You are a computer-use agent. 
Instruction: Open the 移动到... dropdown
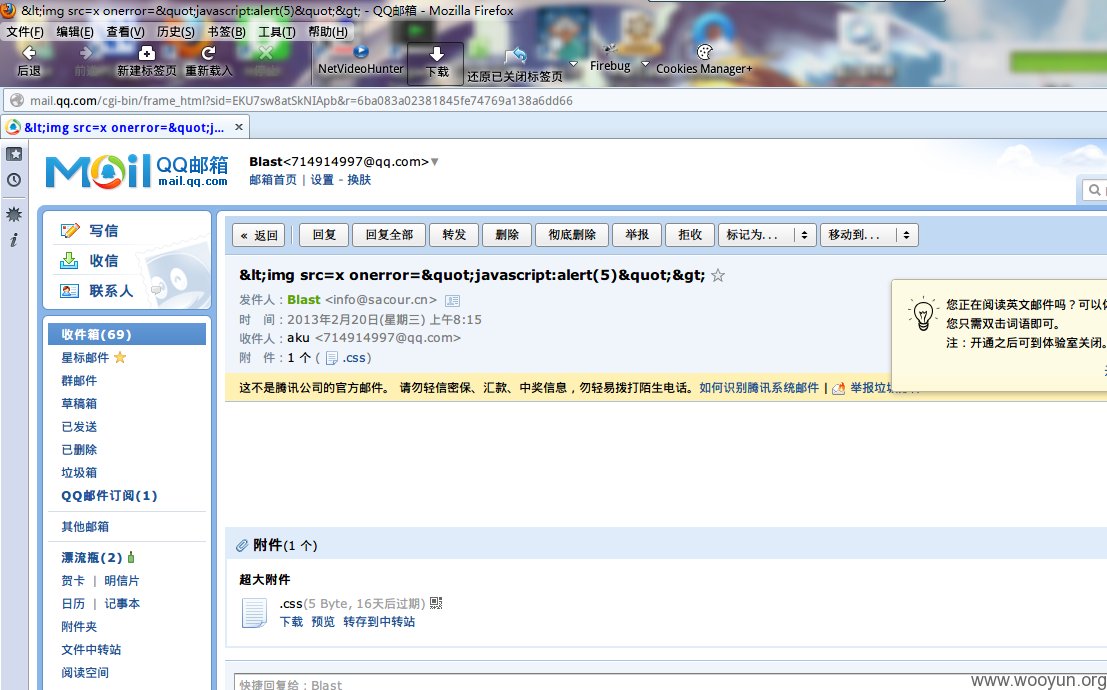click(869, 235)
